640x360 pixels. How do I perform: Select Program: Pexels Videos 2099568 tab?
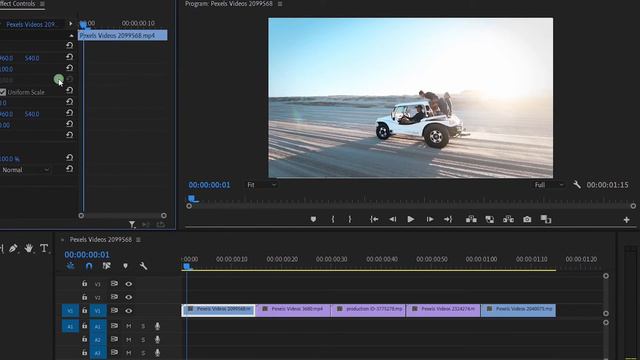[229, 4]
